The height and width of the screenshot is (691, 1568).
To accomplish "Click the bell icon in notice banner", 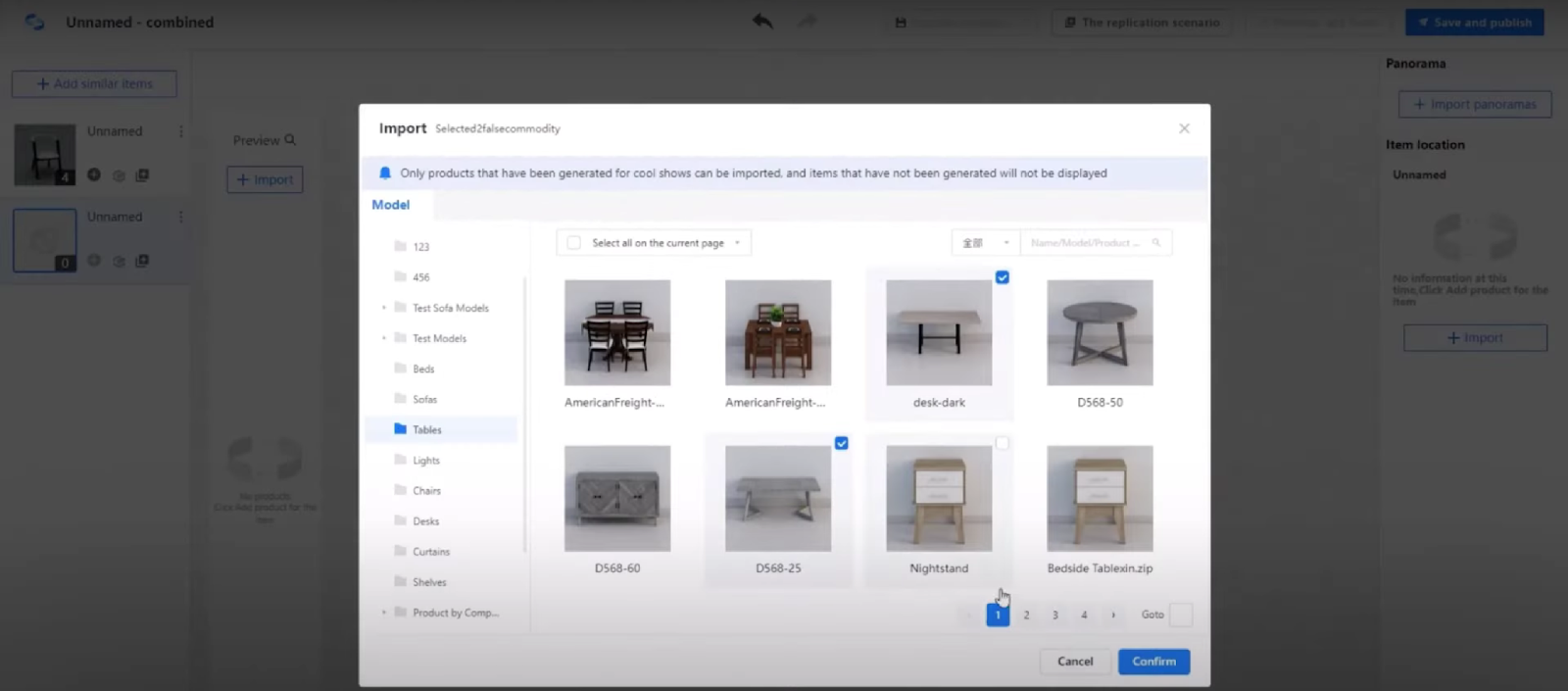I will pos(385,173).
